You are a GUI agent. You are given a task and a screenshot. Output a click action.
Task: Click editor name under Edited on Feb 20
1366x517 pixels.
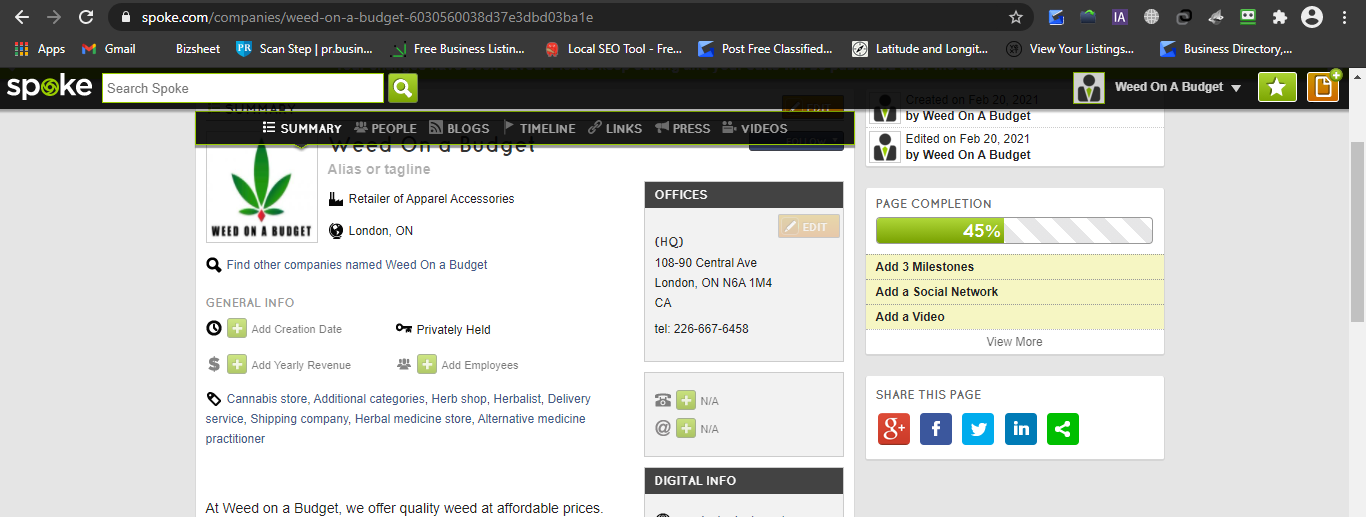tap(977, 155)
